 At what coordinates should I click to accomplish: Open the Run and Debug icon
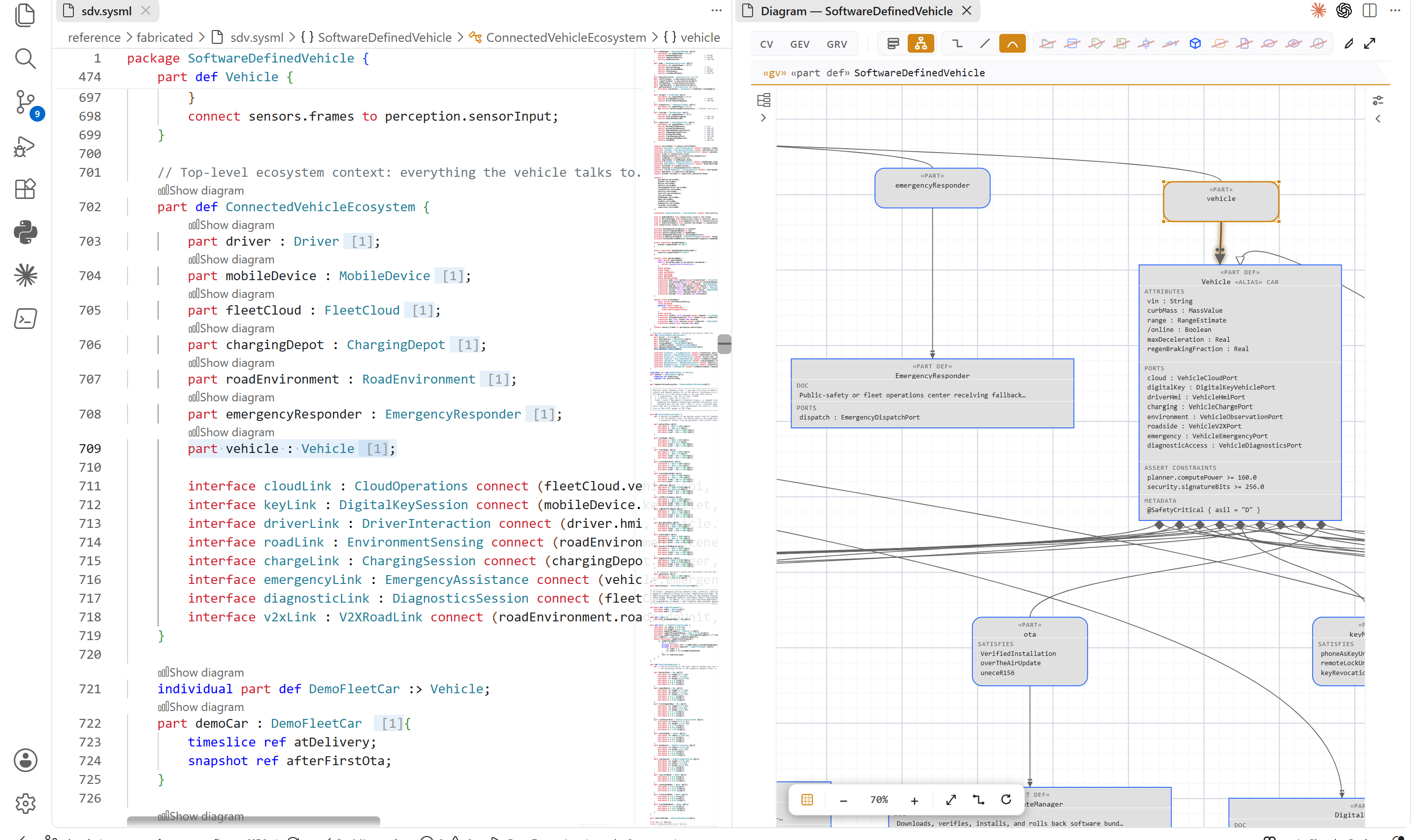(25, 146)
